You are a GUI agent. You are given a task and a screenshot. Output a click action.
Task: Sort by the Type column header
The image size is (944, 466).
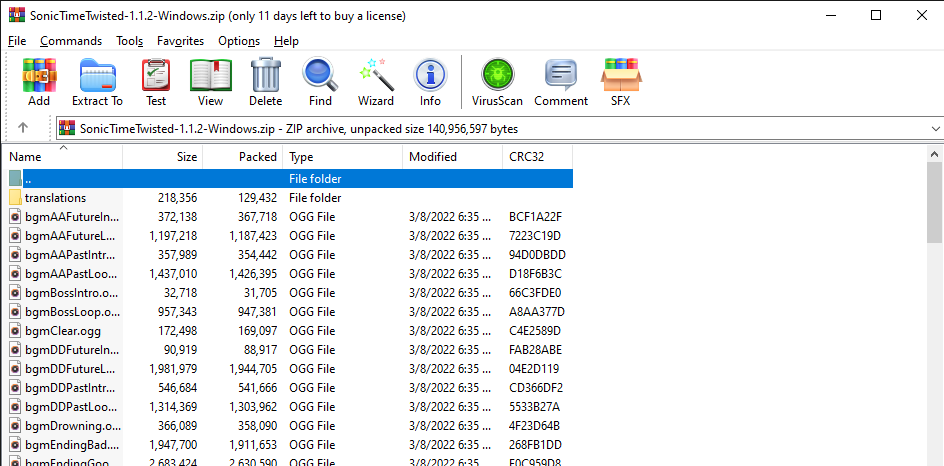tap(342, 157)
